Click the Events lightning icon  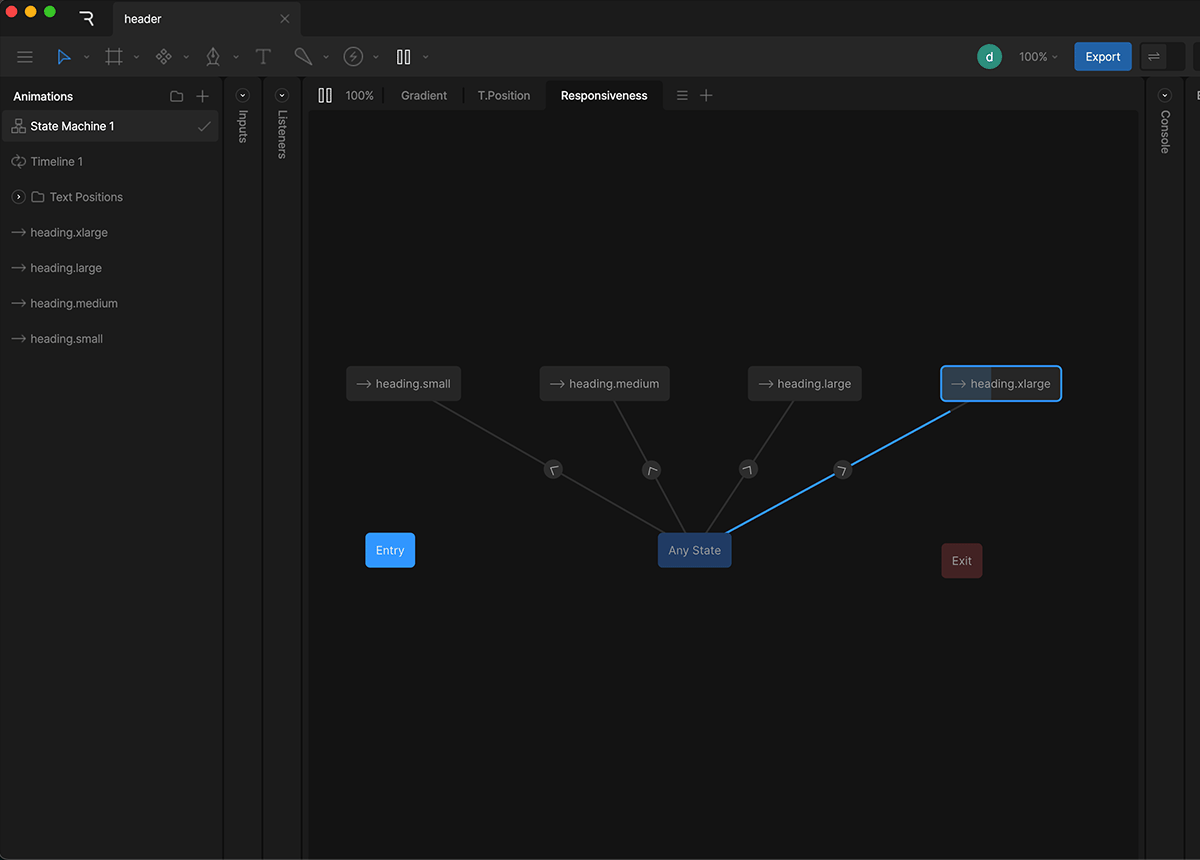353,57
